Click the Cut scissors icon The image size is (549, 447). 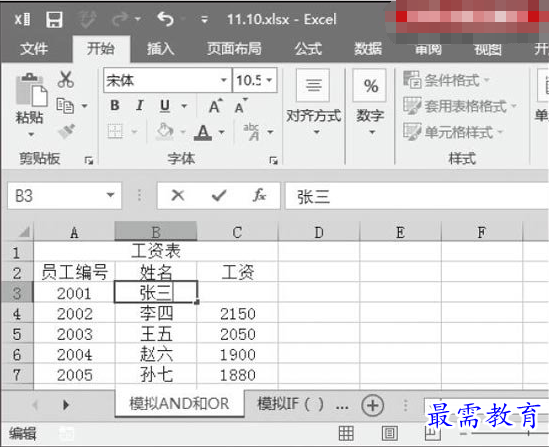65,79
